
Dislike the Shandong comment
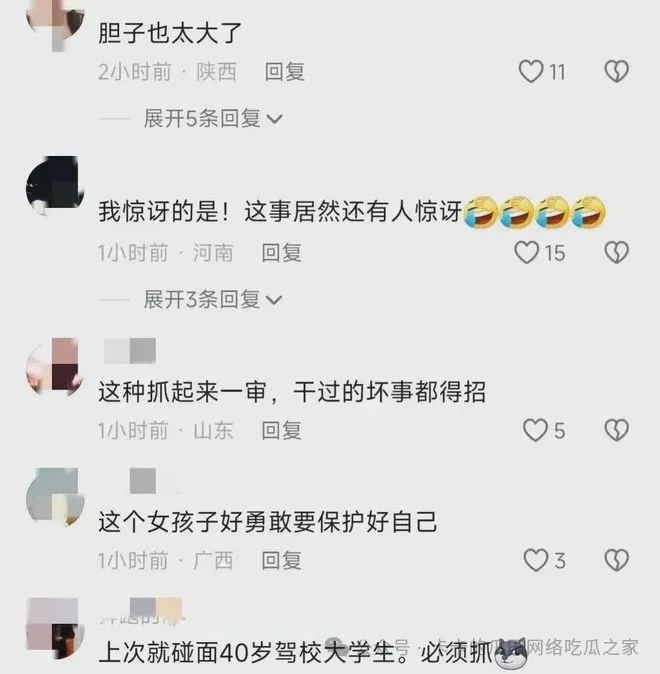[617, 430]
